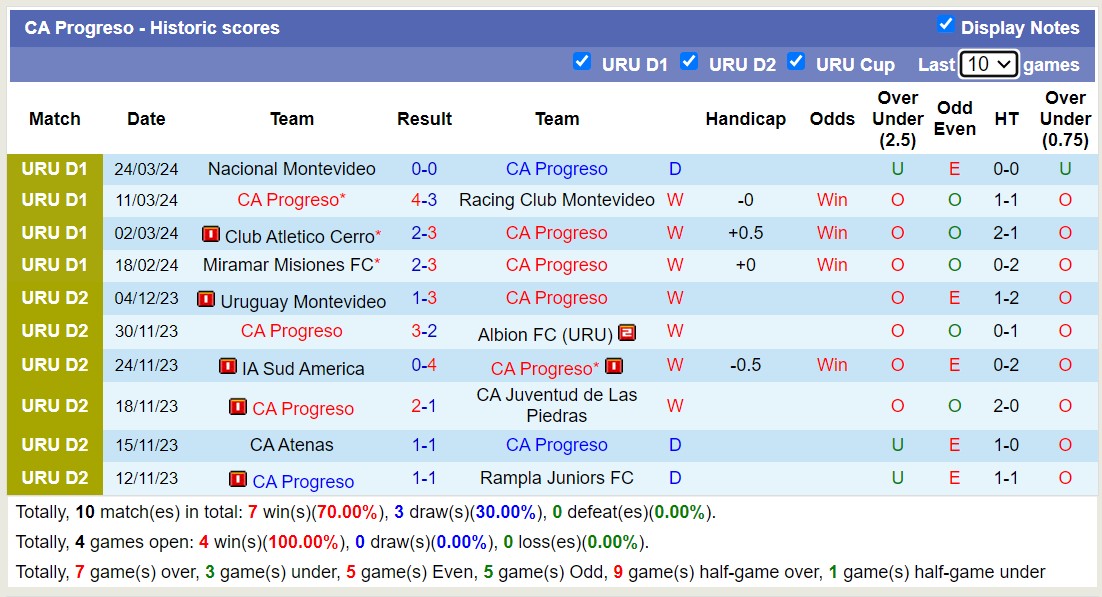Click red card icon in 18/11/23 row
The width and height of the screenshot is (1102, 597).
(238, 407)
